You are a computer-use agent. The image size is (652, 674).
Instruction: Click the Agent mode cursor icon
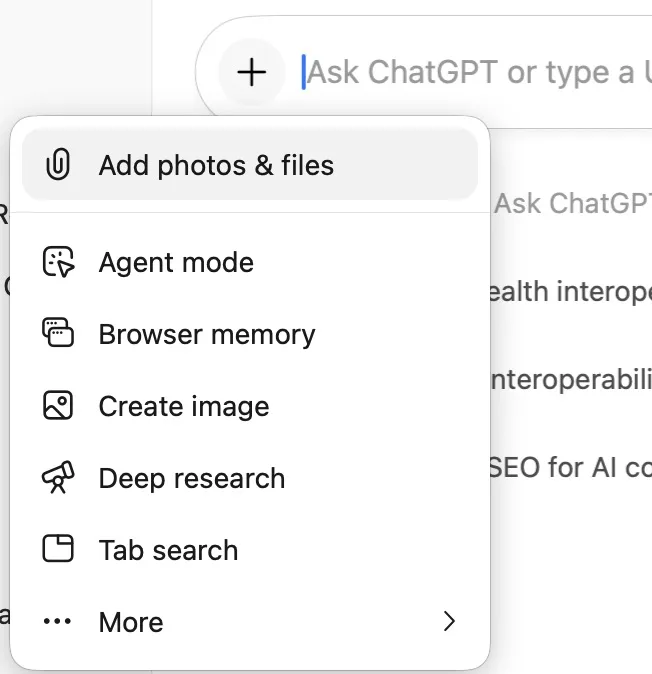click(x=58, y=262)
